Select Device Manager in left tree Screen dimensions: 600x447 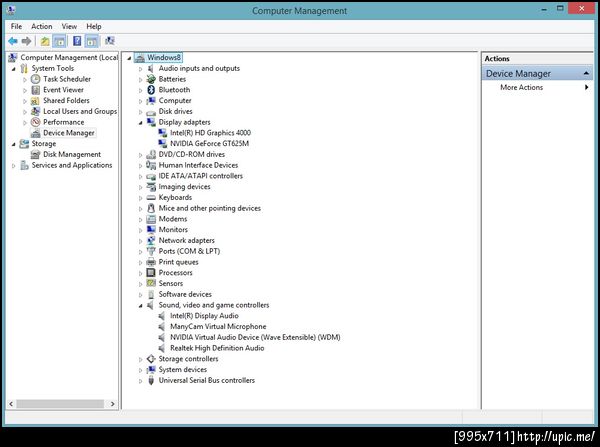click(x=68, y=133)
